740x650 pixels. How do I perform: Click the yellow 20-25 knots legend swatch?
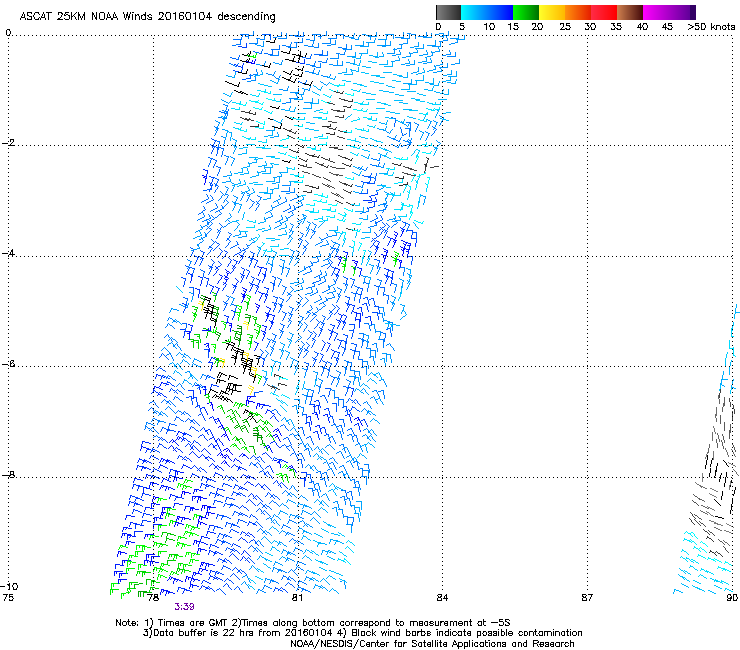click(x=552, y=12)
